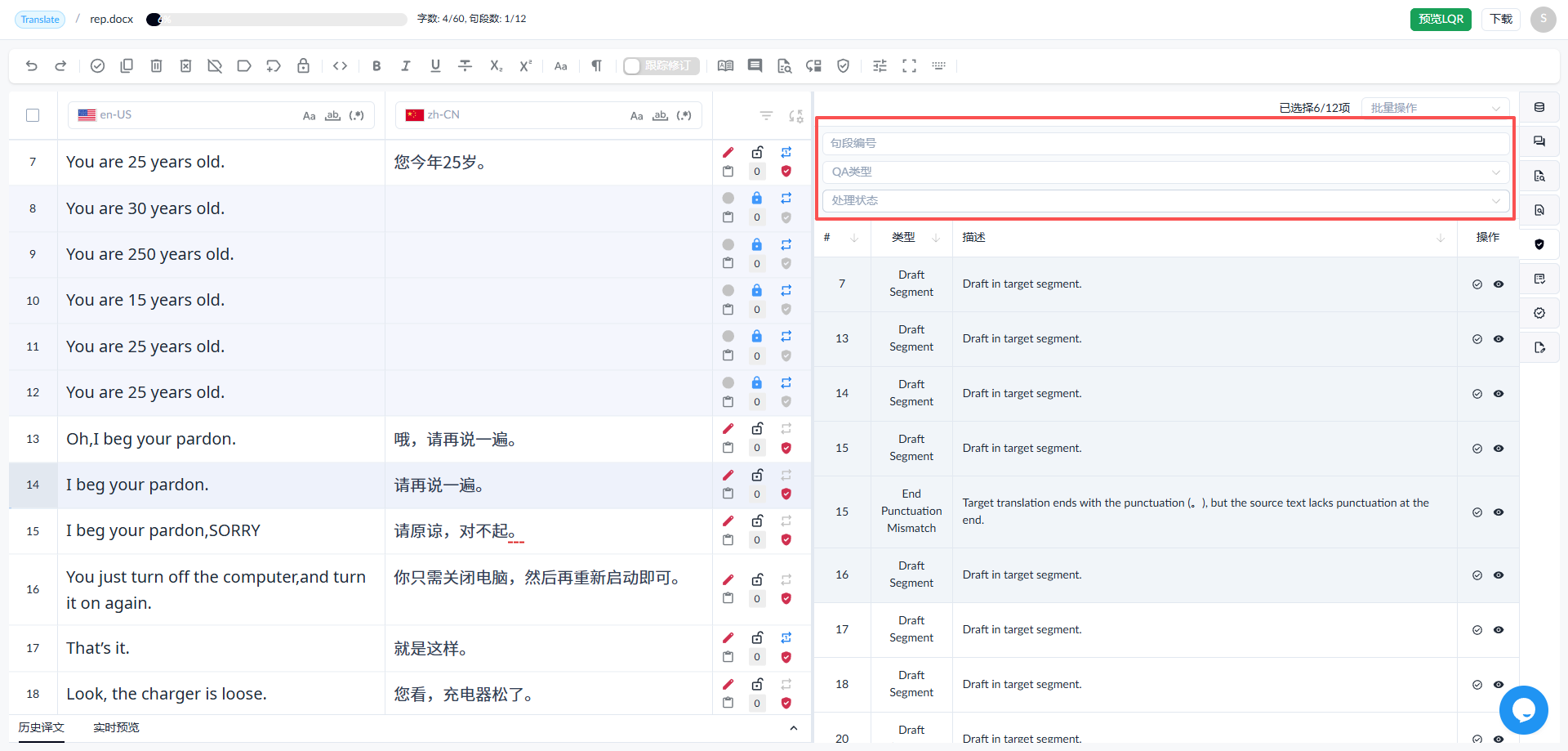Expand the 批量操作 batch operations dropdown
The width and height of the screenshot is (1568, 751).
pyautogui.click(x=1435, y=108)
